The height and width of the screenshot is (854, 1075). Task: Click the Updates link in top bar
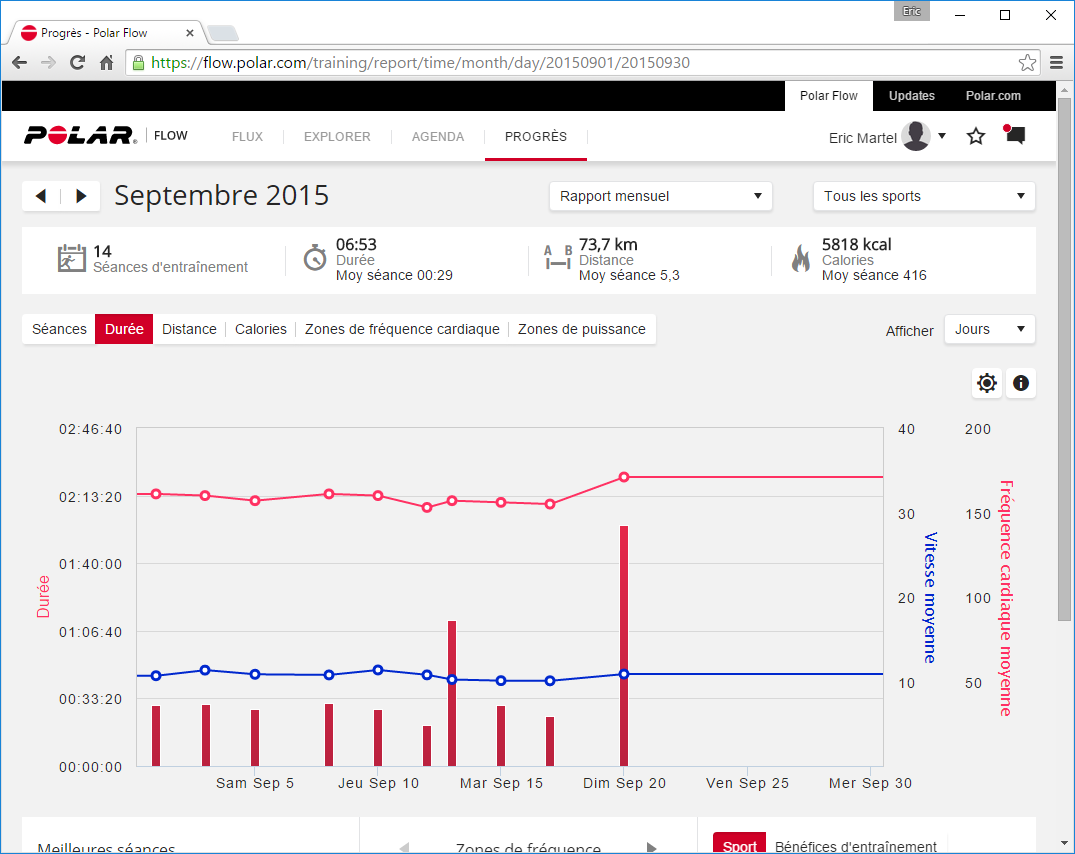911,96
